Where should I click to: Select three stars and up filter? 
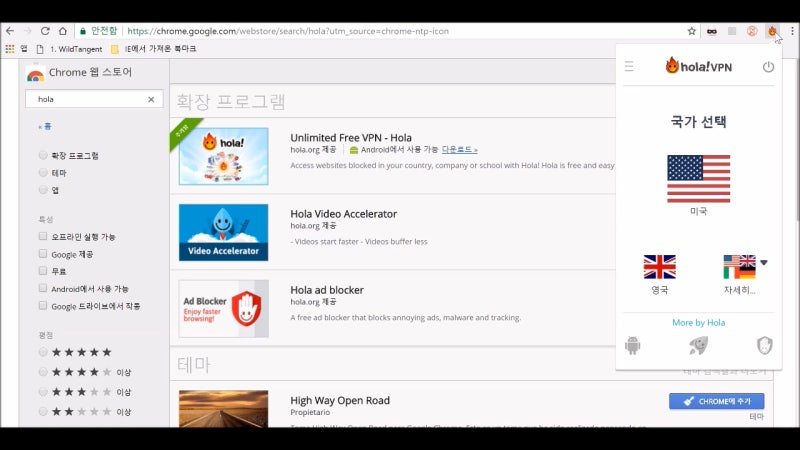click(43, 392)
